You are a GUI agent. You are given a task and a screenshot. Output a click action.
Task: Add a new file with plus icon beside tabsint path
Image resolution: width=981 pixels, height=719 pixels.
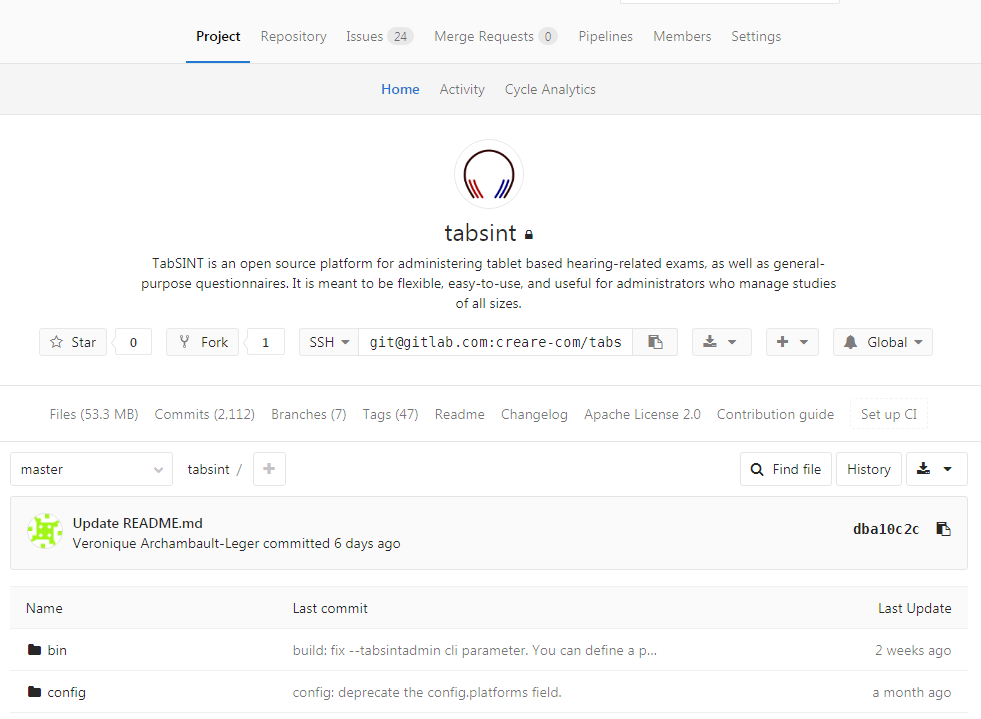pos(269,469)
